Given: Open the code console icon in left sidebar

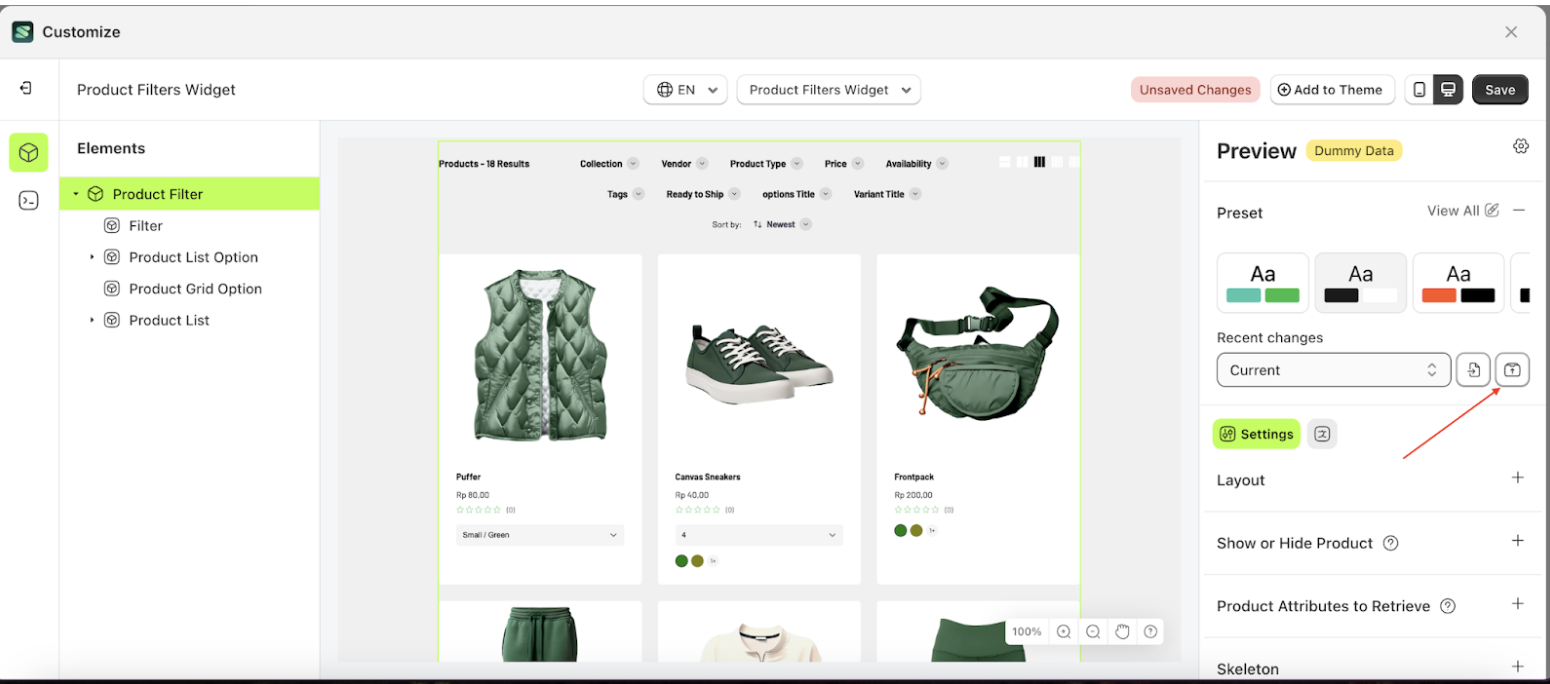Looking at the screenshot, I should (x=29, y=201).
